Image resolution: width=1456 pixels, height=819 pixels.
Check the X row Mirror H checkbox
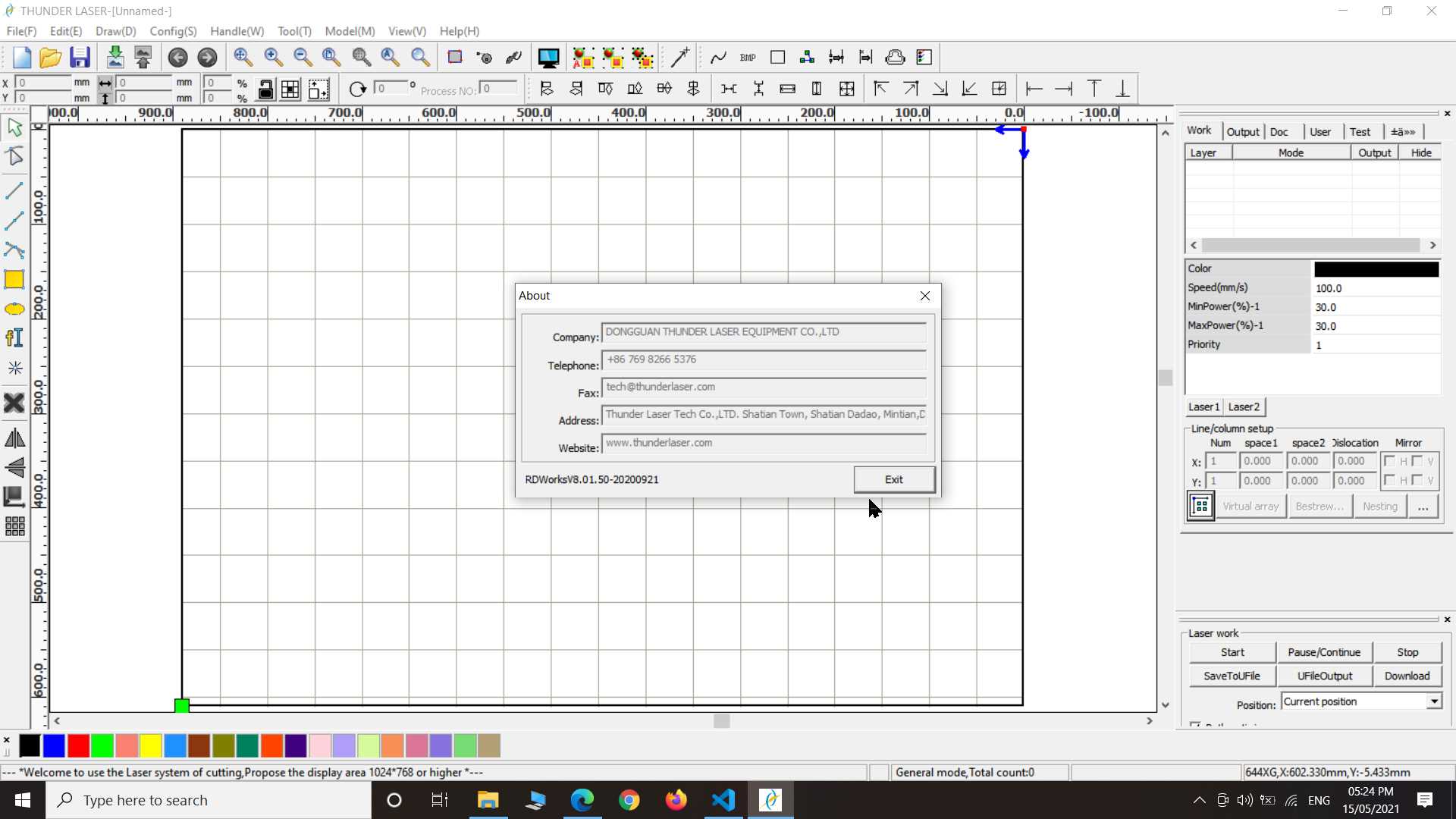[x=1389, y=460]
